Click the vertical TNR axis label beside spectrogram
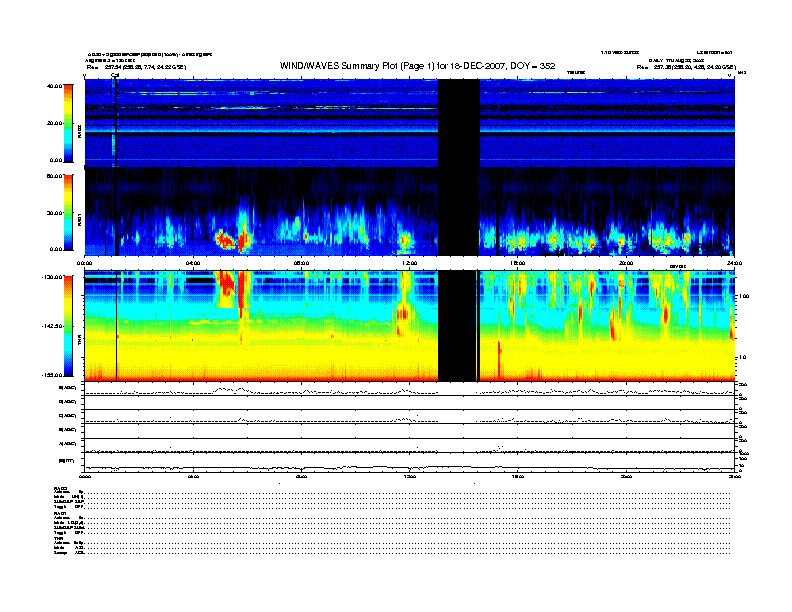The image size is (792, 612). point(79,342)
